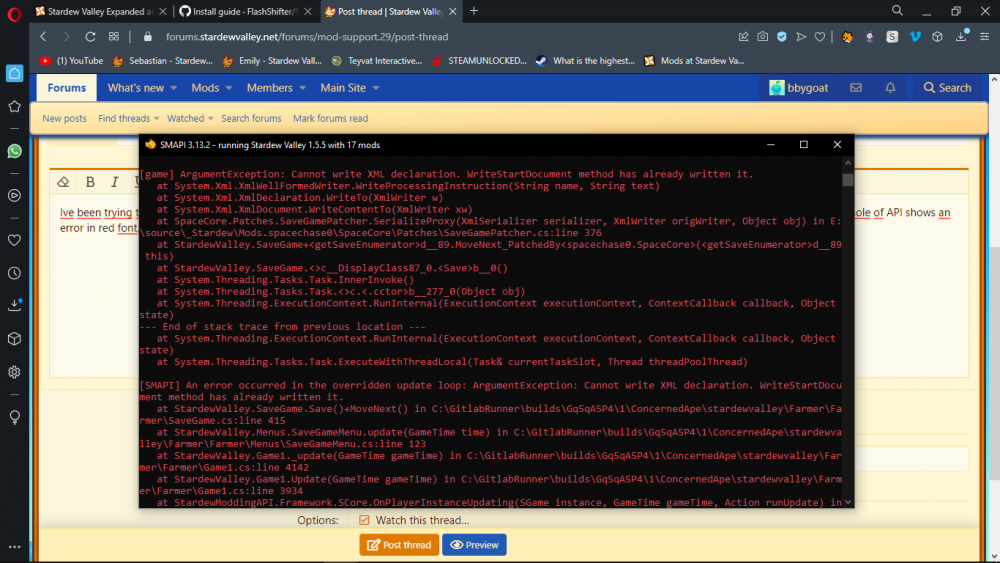Reload the current page
Screen dimensions: 1000x563
click(x=90, y=37)
